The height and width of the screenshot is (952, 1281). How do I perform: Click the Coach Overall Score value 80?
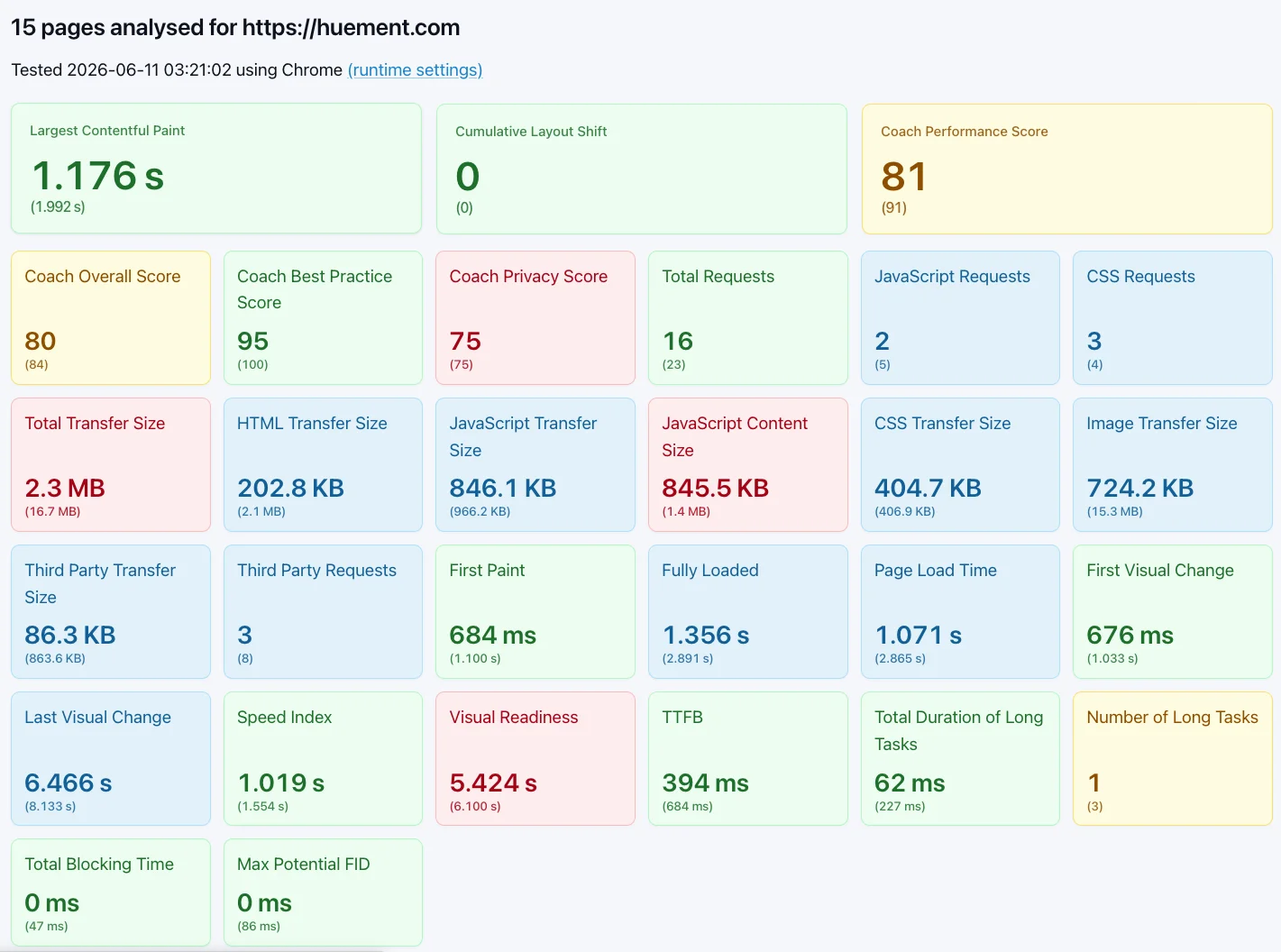[x=41, y=341]
